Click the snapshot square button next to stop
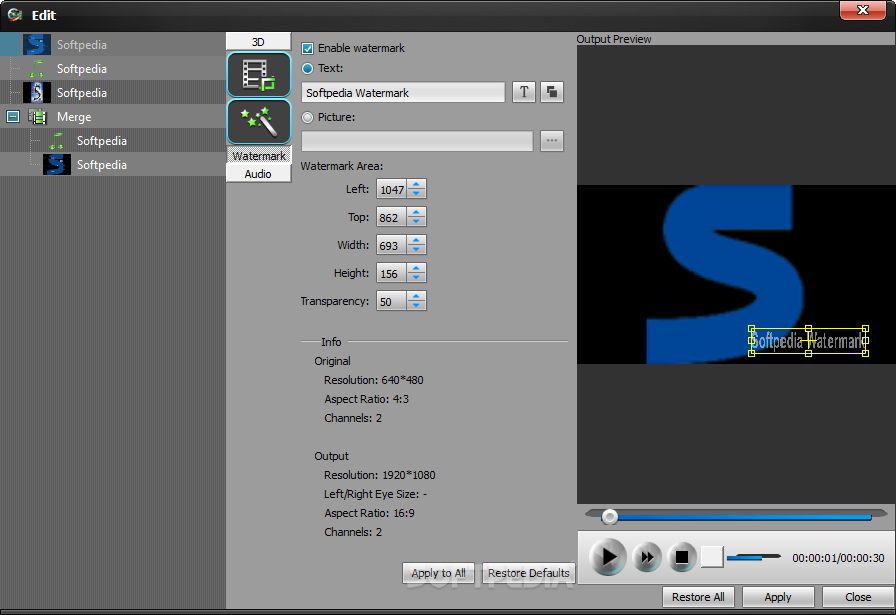The width and height of the screenshot is (896, 615). coord(712,557)
